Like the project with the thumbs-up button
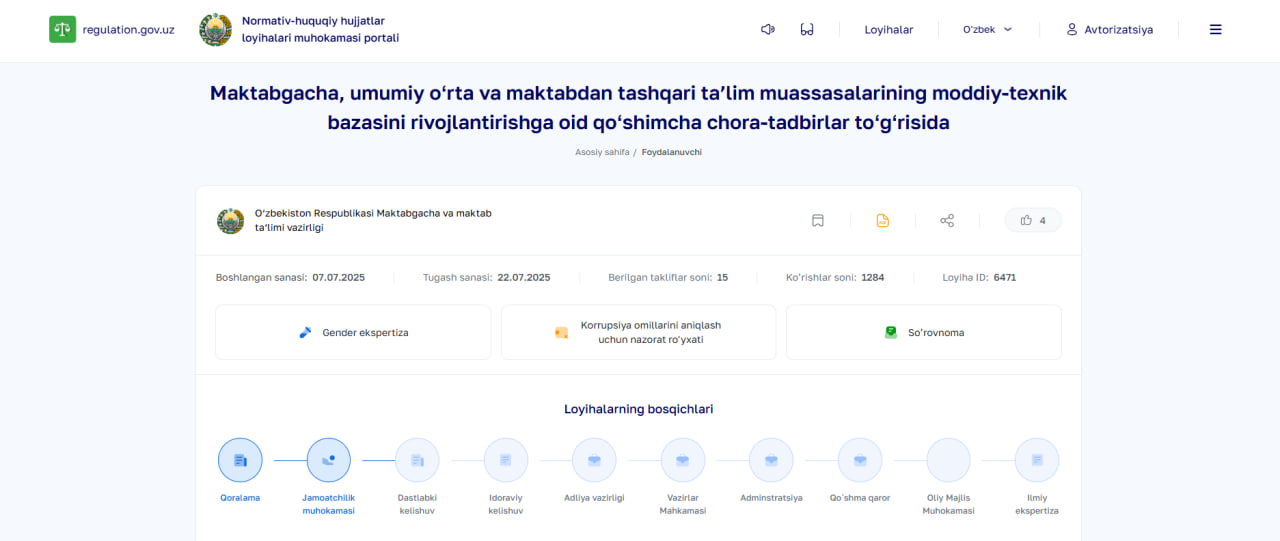The height and width of the screenshot is (541, 1280). 1033,220
